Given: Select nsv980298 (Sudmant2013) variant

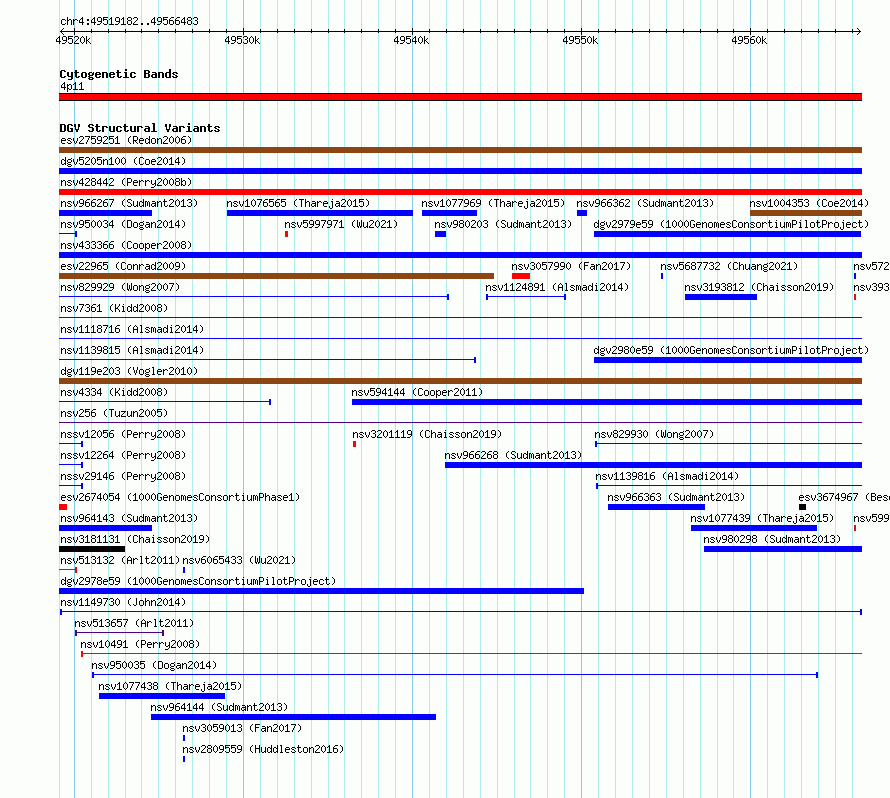Looking at the screenshot, I should [783, 549].
